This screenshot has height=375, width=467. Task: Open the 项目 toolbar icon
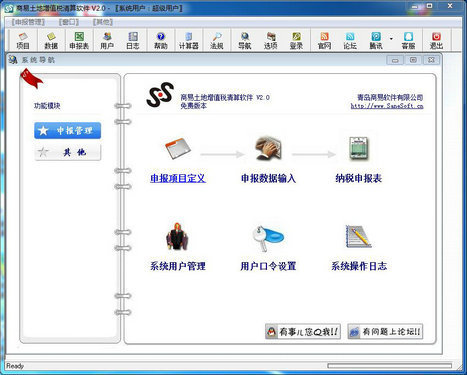tap(23, 41)
